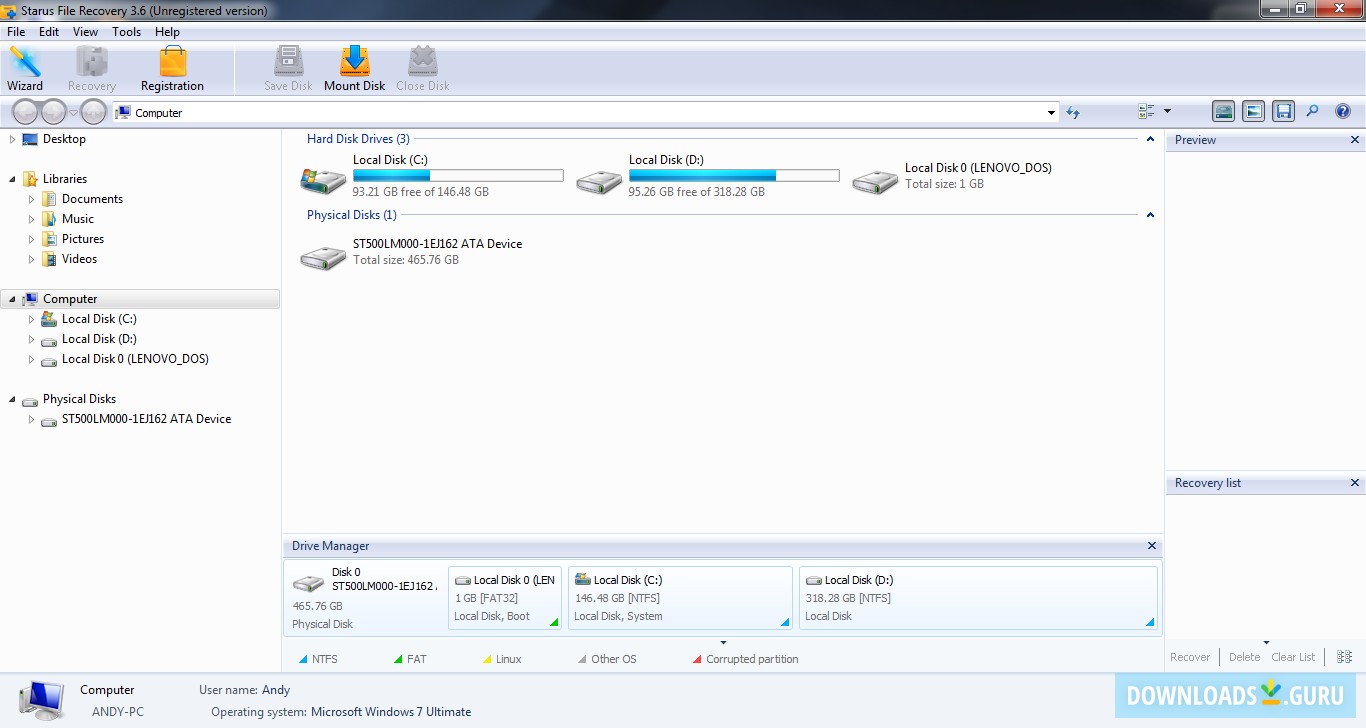Screen dimensions: 1366x728
Task: Expand Local Disk (D:) in the tree
Action: (32, 339)
